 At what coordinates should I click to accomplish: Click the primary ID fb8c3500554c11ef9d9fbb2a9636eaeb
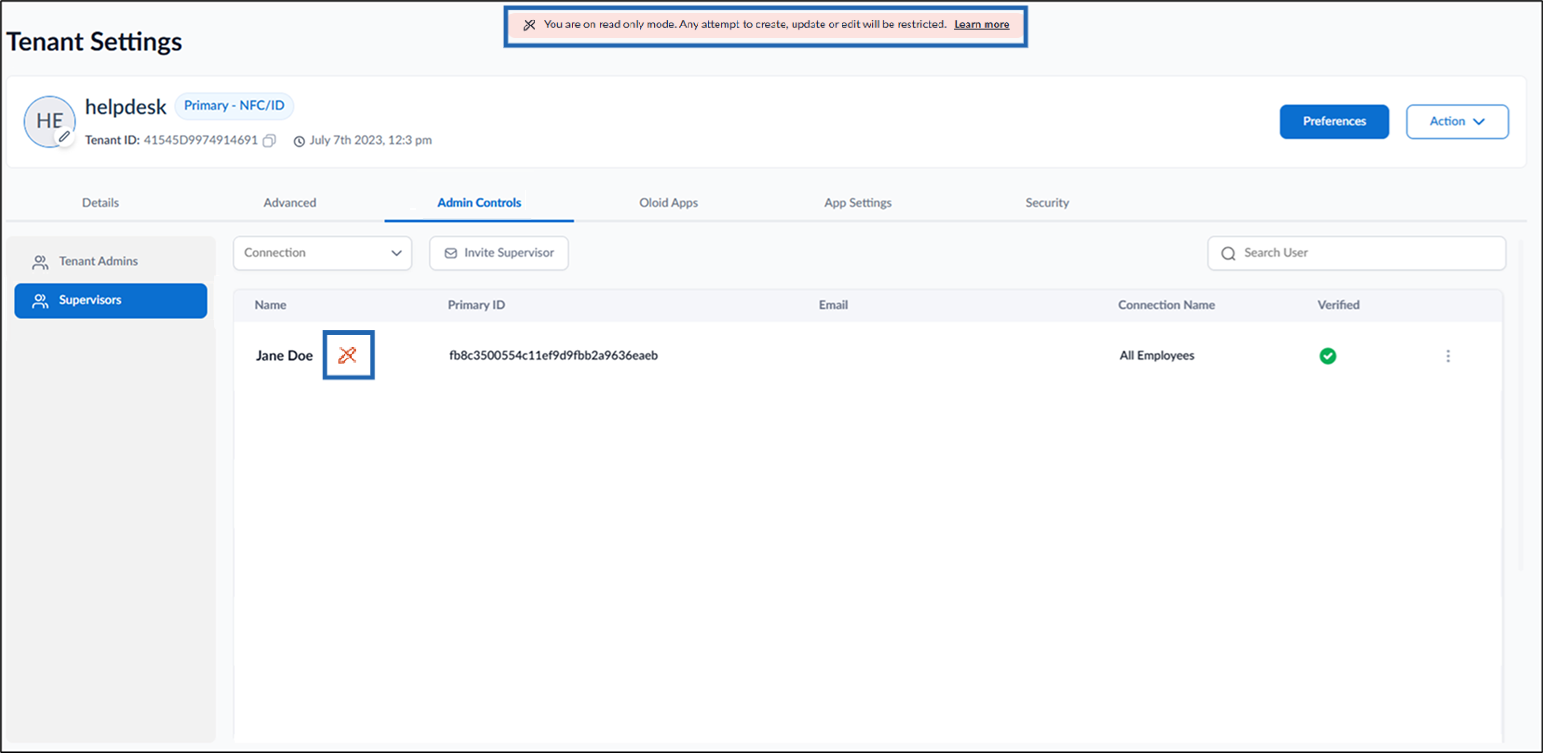coord(553,356)
